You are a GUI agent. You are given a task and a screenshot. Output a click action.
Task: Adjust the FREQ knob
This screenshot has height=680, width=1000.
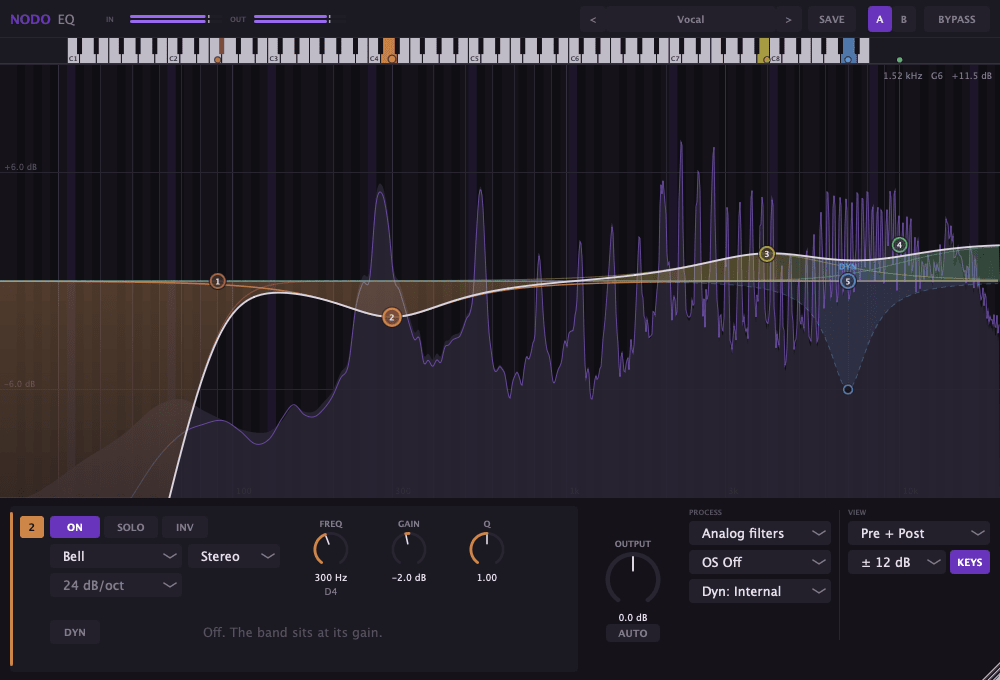pyautogui.click(x=330, y=549)
